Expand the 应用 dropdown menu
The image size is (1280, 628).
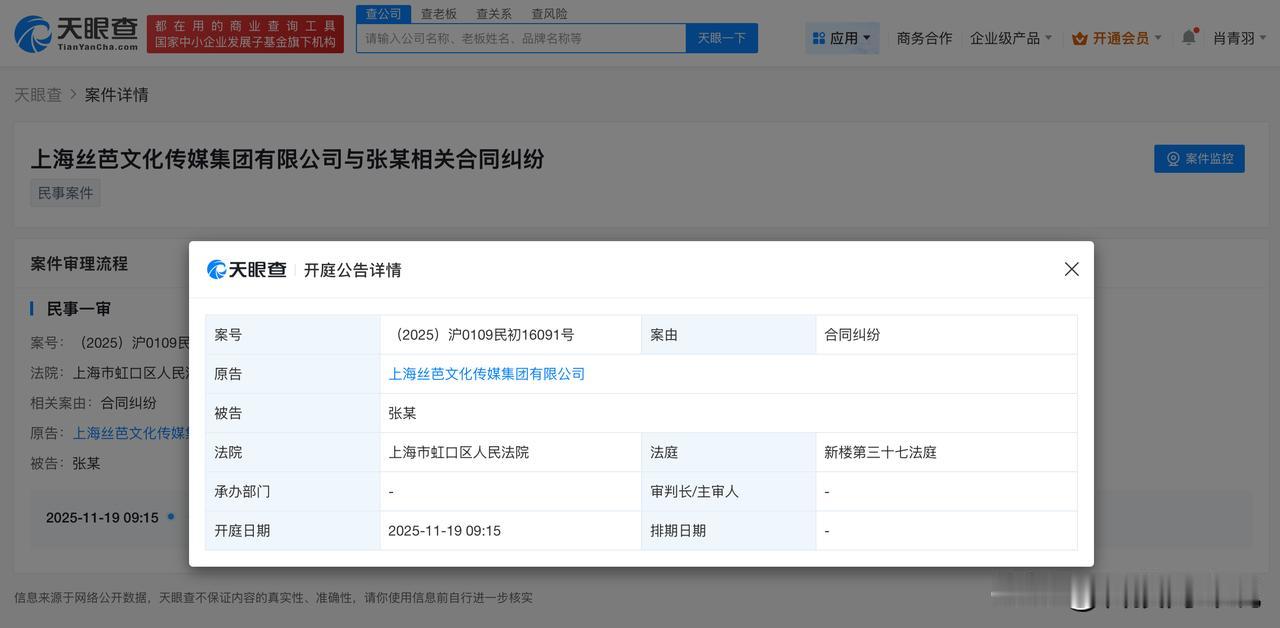pyautogui.click(x=842, y=38)
